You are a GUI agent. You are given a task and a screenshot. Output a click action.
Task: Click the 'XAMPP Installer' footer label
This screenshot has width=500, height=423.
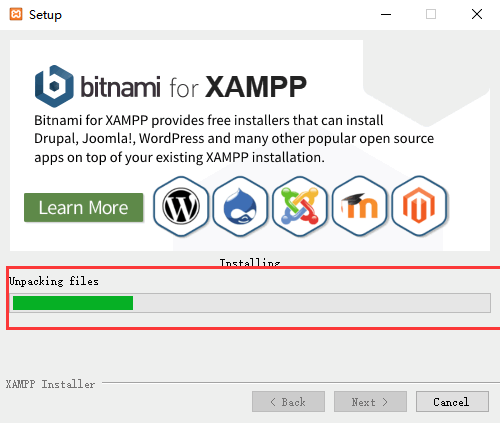50,384
